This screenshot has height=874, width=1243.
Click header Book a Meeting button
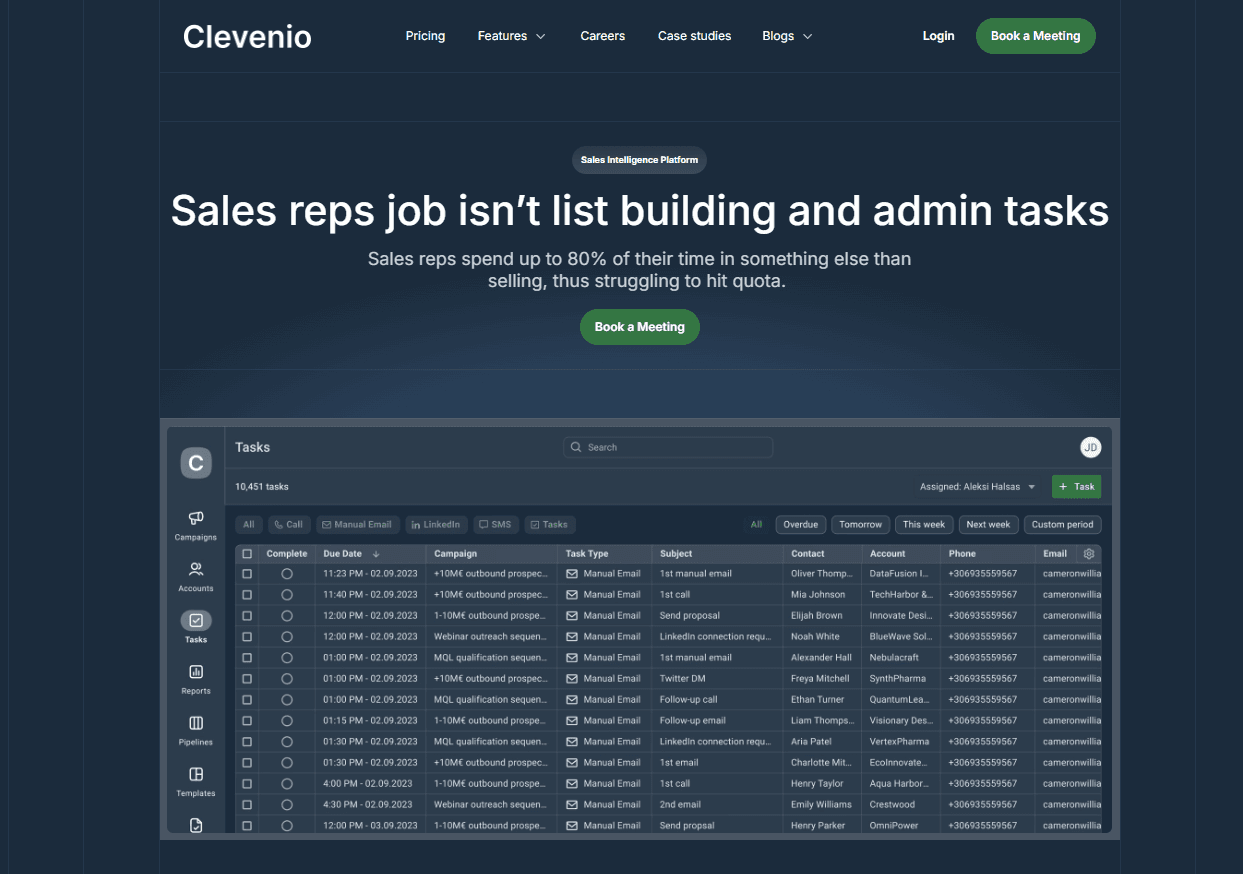1035,36
